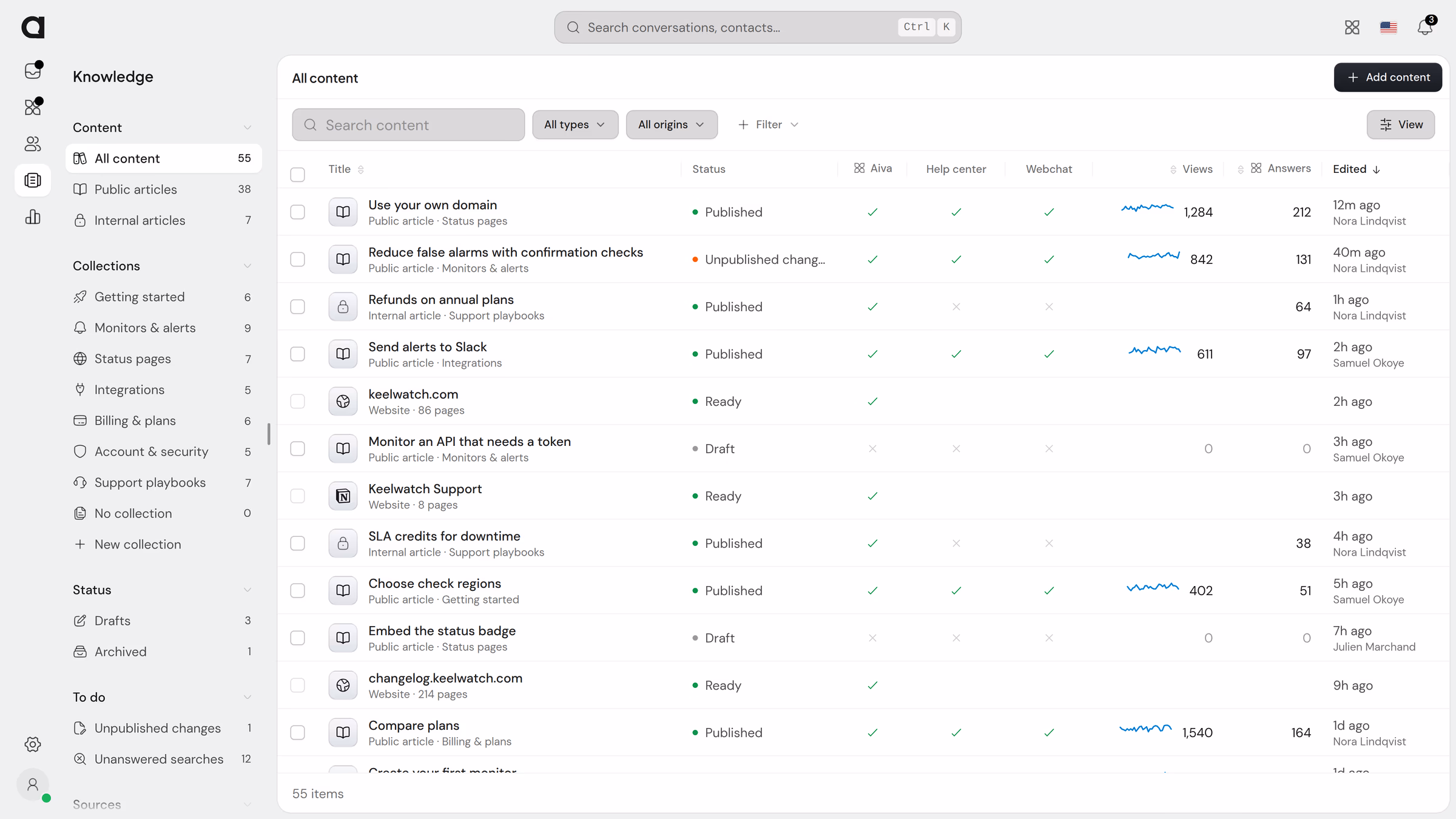Screen dimensions: 1456x819
Task: Check the box for Send alerts to Slack
Action: pyautogui.click(x=297, y=354)
